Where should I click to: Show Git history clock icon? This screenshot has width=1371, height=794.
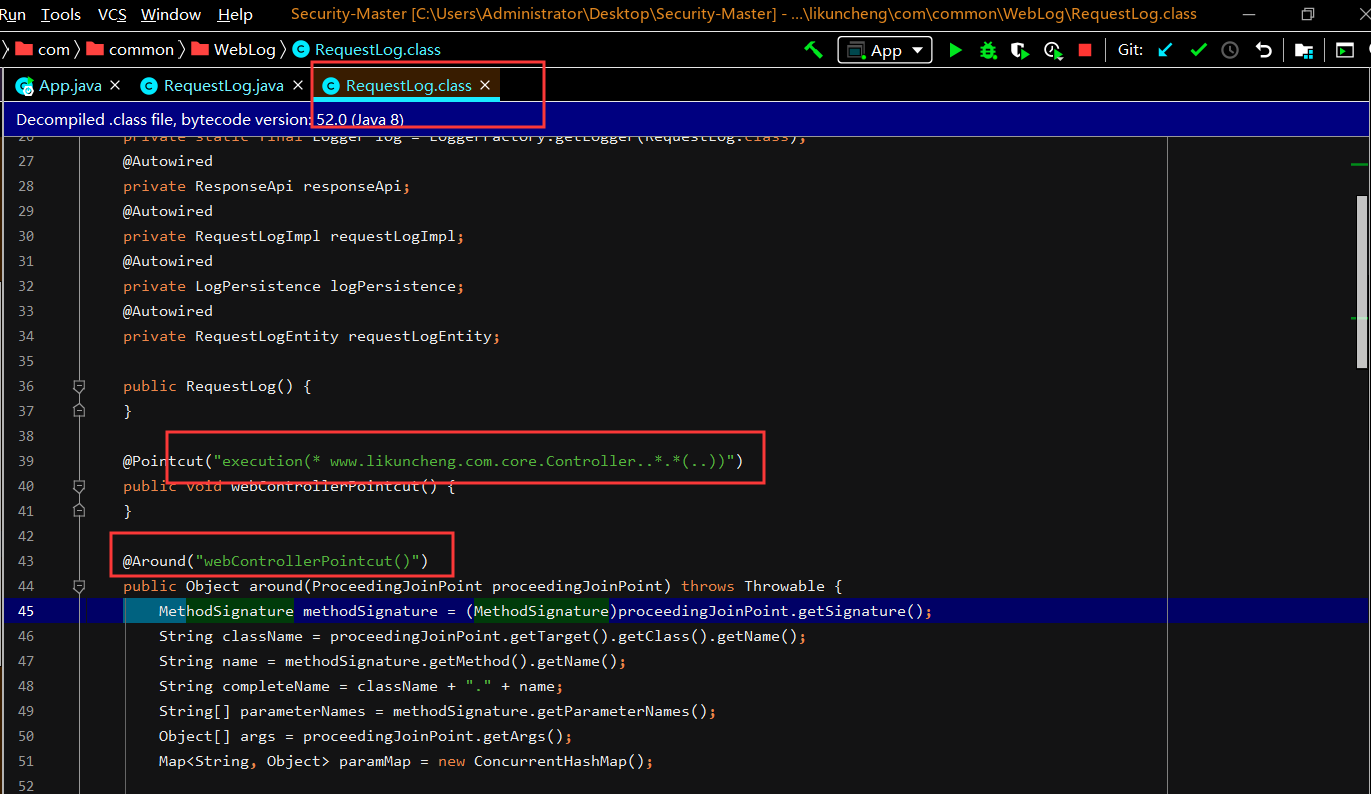[x=1230, y=50]
